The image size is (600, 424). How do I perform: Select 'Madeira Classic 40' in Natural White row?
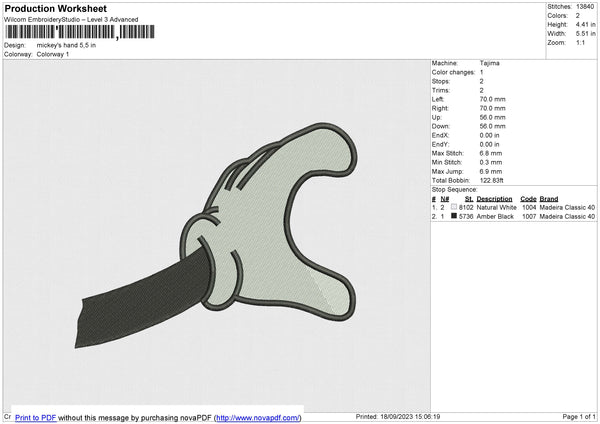567,207
